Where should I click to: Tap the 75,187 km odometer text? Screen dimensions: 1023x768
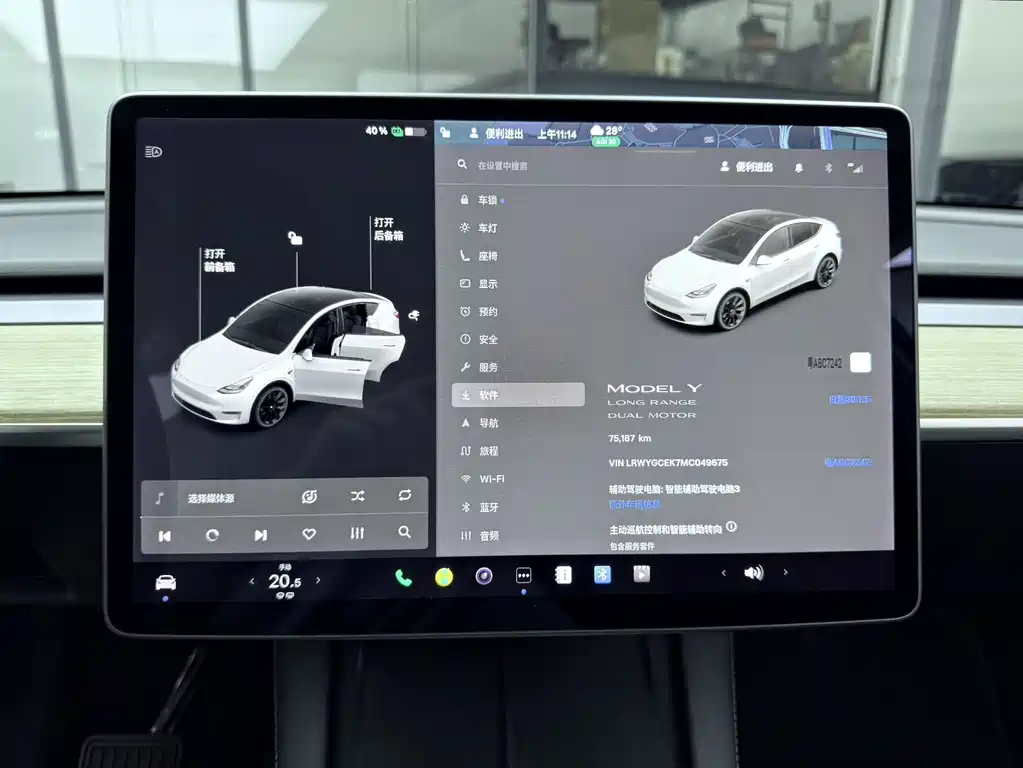[629, 438]
